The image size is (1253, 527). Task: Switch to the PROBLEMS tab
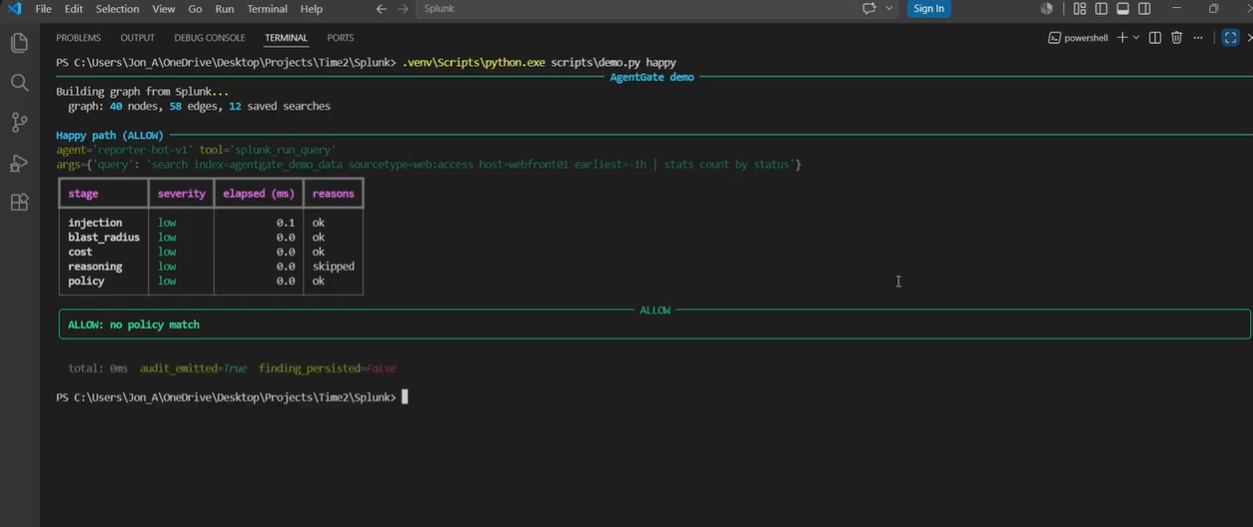78,38
